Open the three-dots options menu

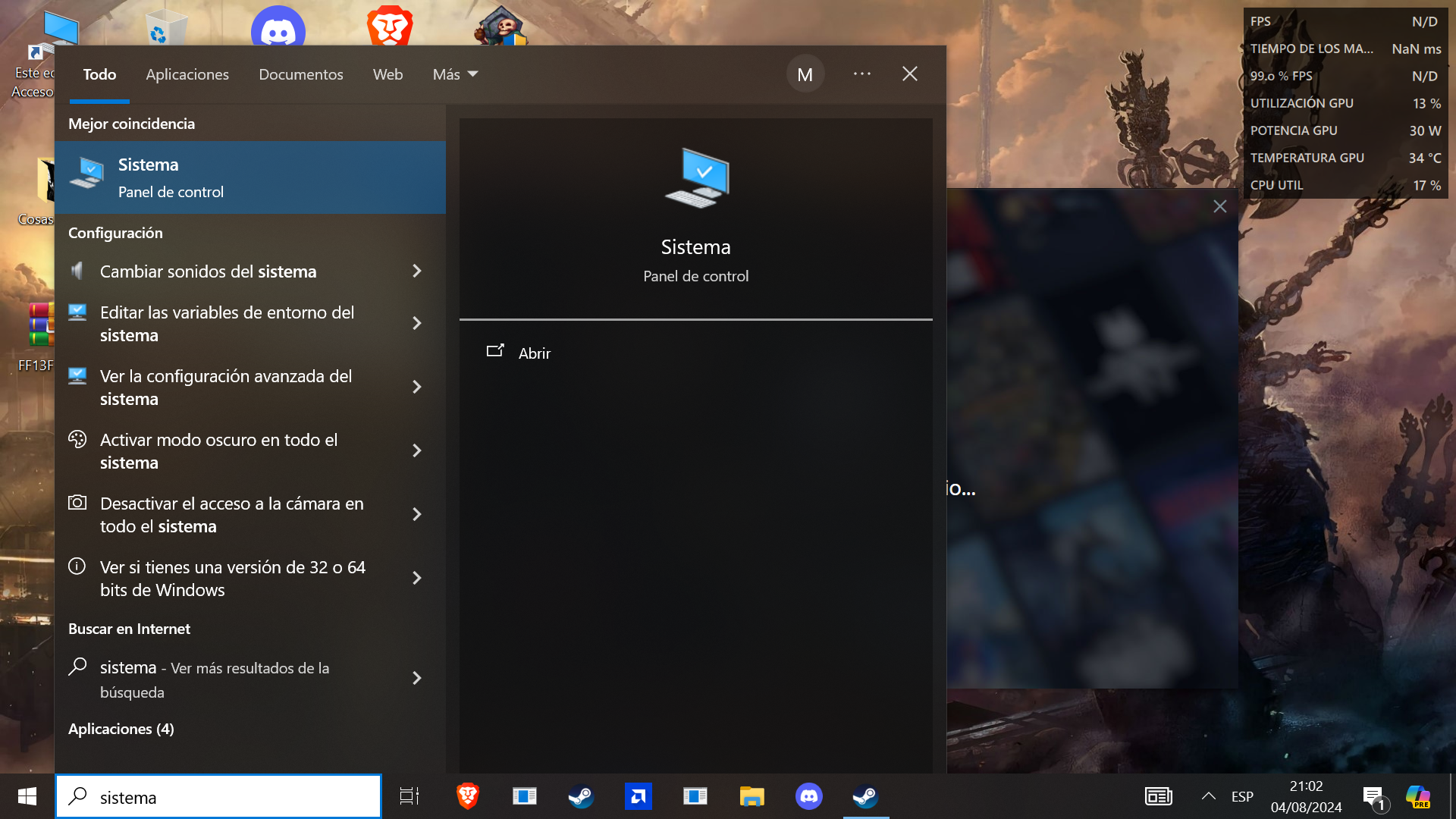(x=861, y=74)
